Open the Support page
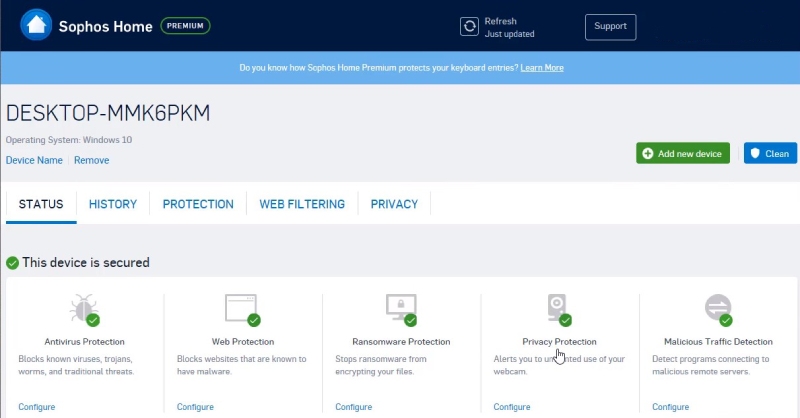 pyautogui.click(x=610, y=27)
